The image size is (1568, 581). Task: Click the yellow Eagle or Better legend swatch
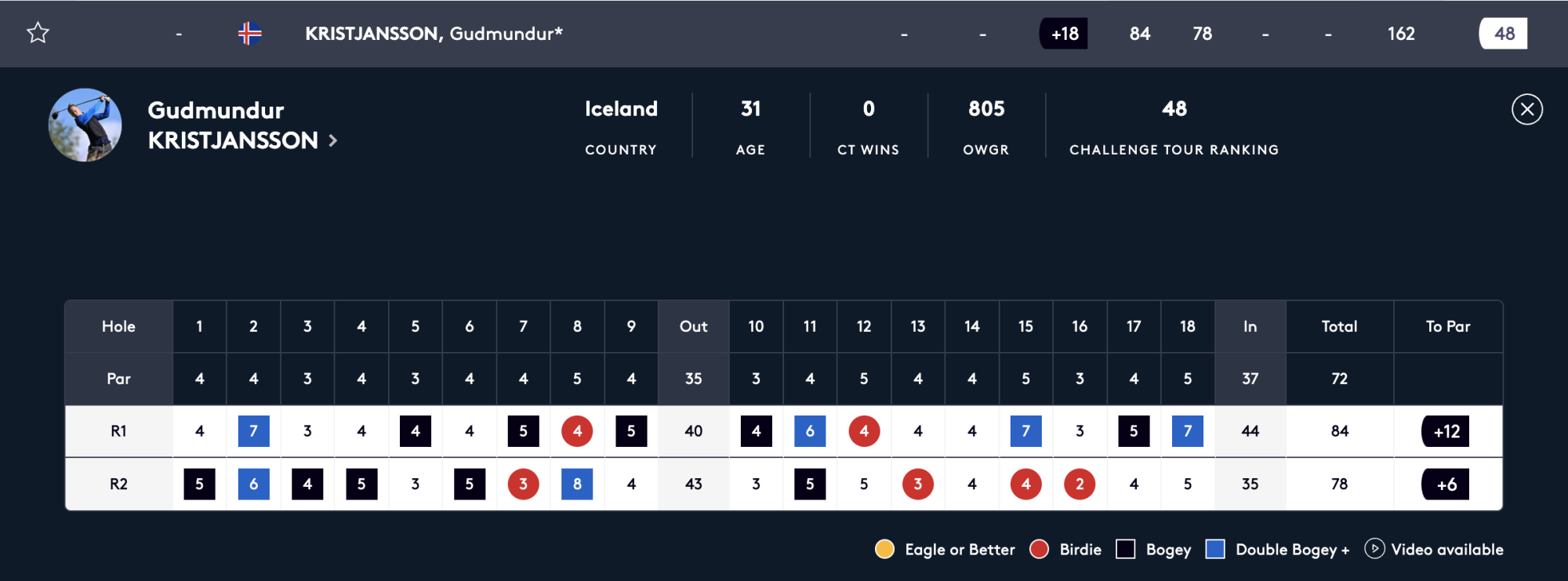pos(884,549)
